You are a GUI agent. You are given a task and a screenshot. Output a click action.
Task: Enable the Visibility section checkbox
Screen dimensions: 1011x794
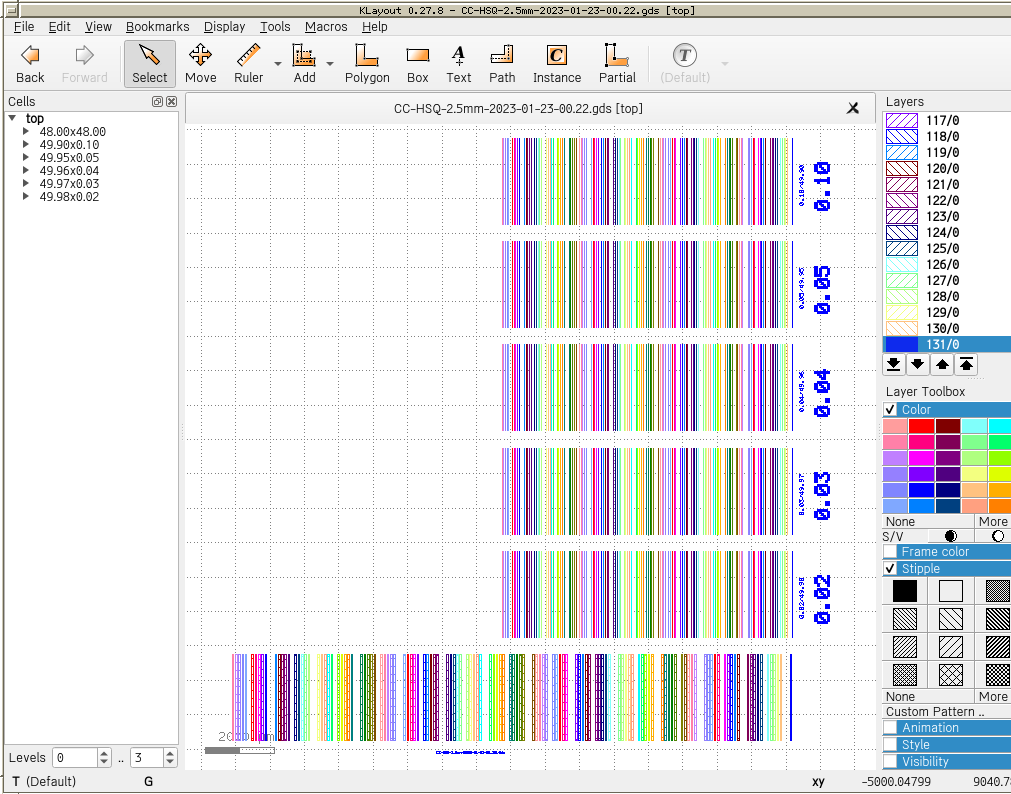point(890,761)
